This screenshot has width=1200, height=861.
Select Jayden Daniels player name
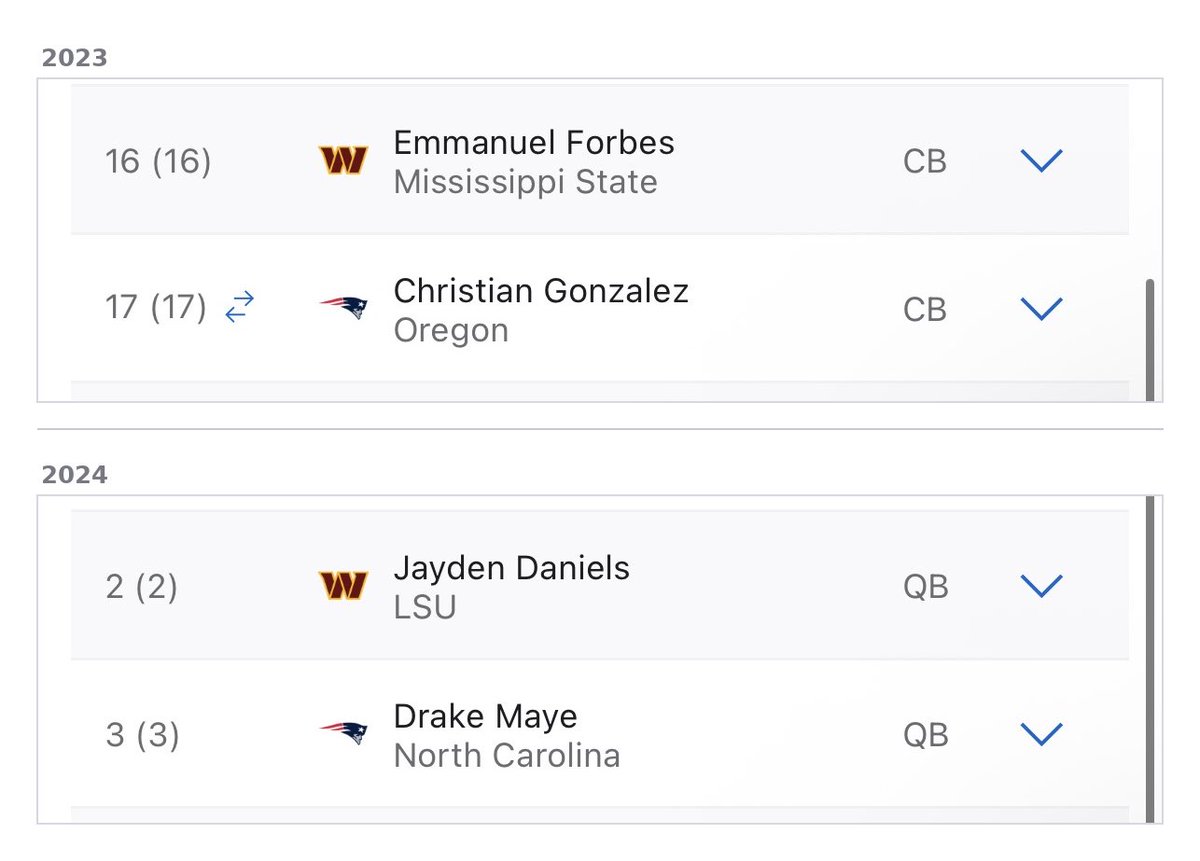(x=512, y=569)
